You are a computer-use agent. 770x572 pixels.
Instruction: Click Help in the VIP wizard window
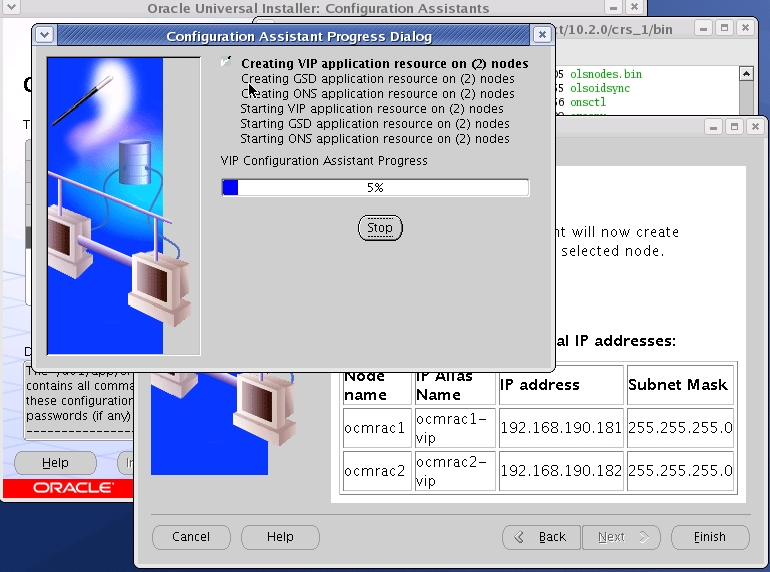pyautogui.click(x=280, y=537)
